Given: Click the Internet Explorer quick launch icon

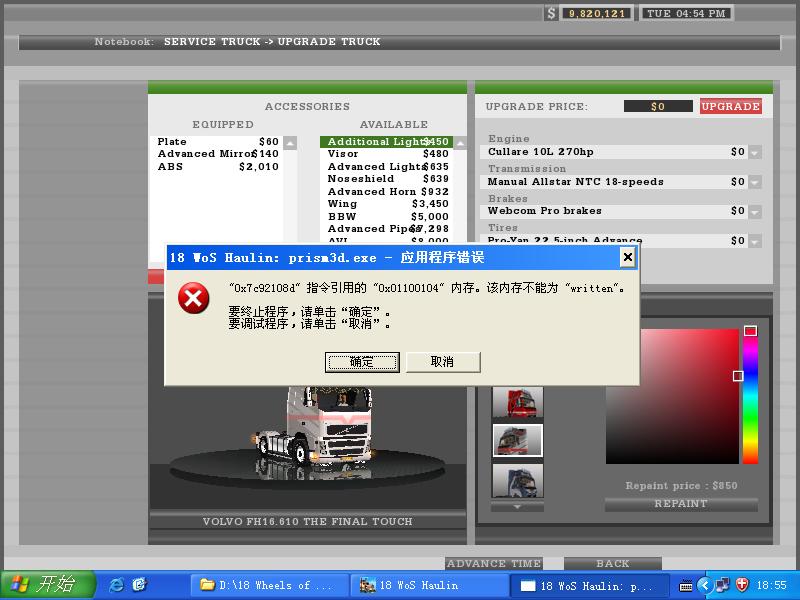Looking at the screenshot, I should 116,585.
